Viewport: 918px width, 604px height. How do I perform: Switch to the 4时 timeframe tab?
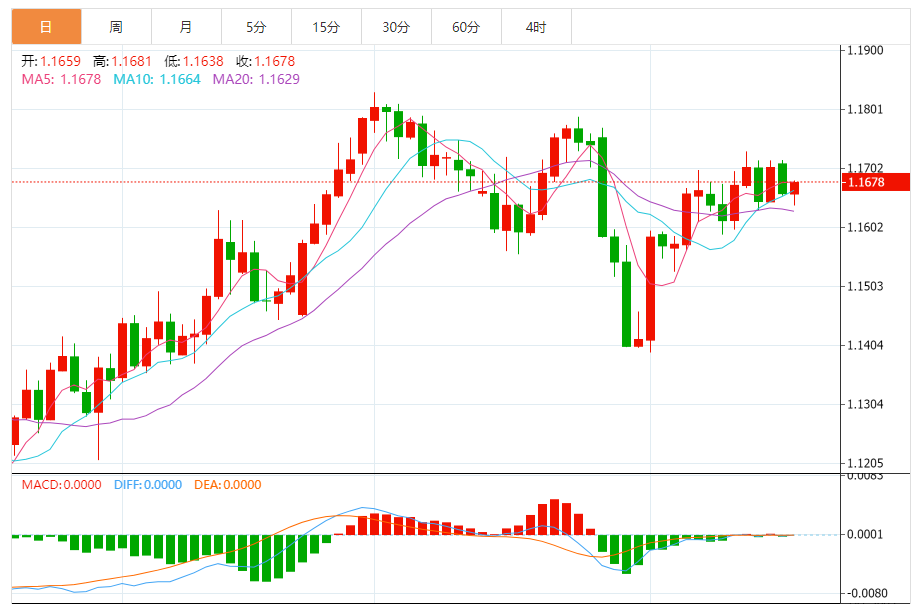(536, 27)
